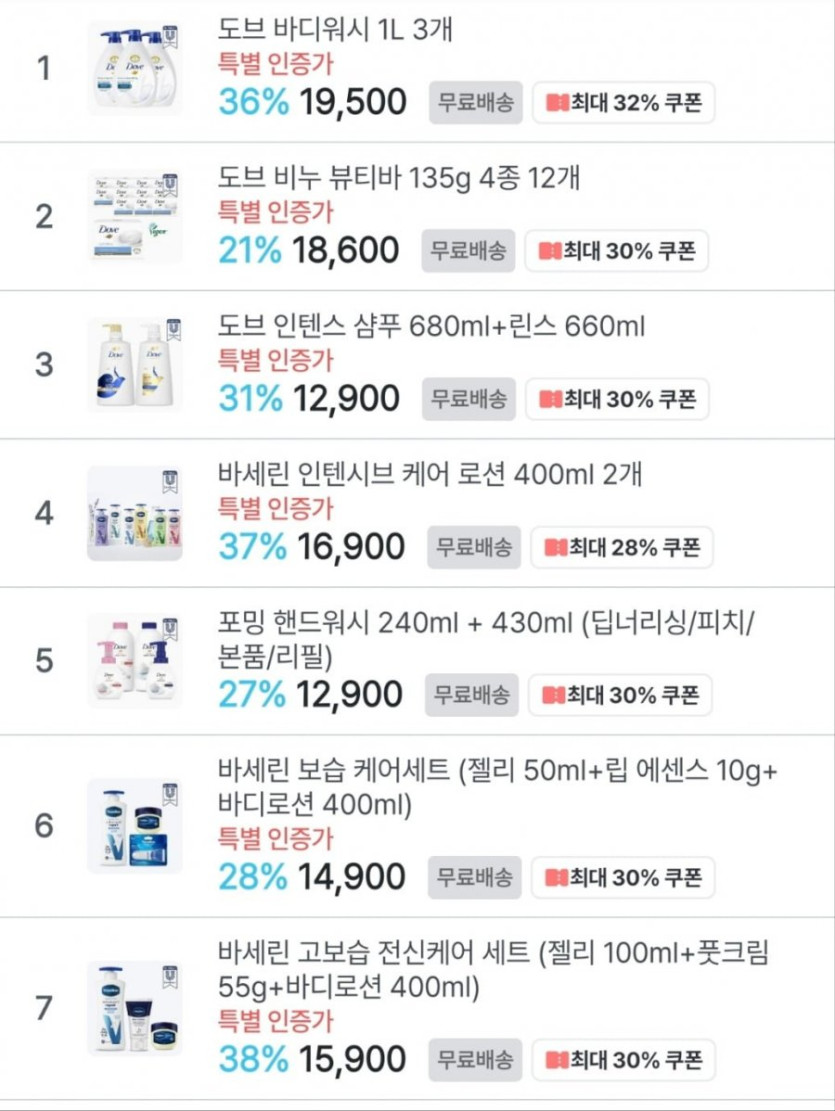Image resolution: width=835 pixels, height=1111 pixels.
Task: Open the Dove body wash 1L thumbnail
Action: point(134,68)
